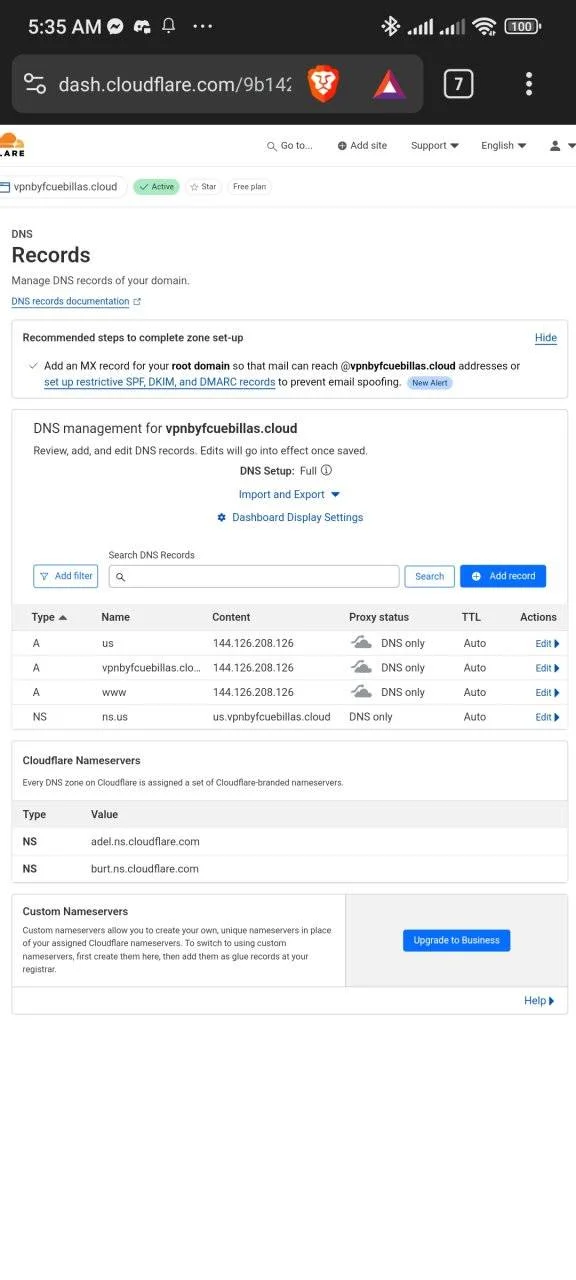Open the browser three-dot menu

529,84
